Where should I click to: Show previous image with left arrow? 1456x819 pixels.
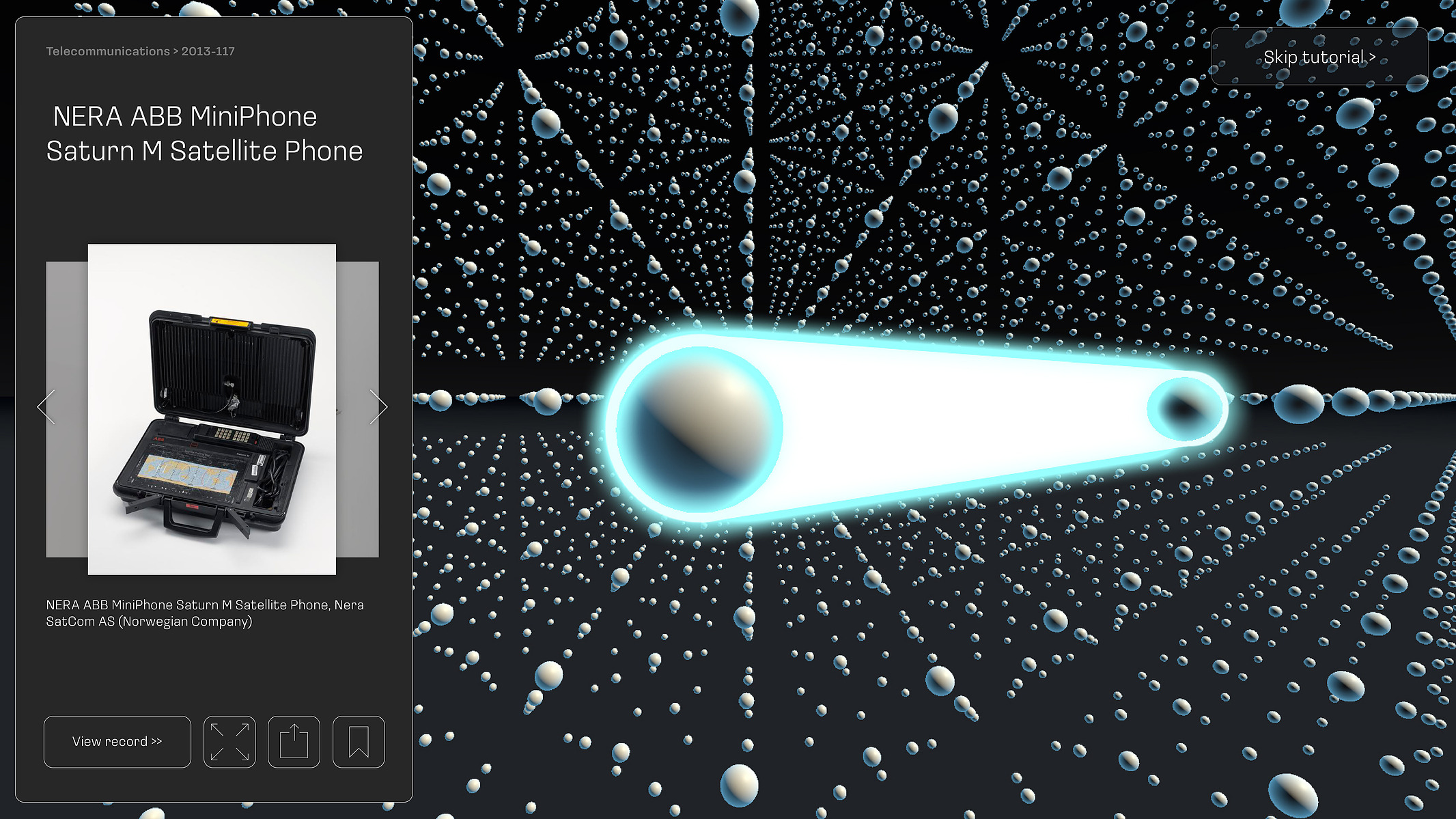(x=46, y=408)
